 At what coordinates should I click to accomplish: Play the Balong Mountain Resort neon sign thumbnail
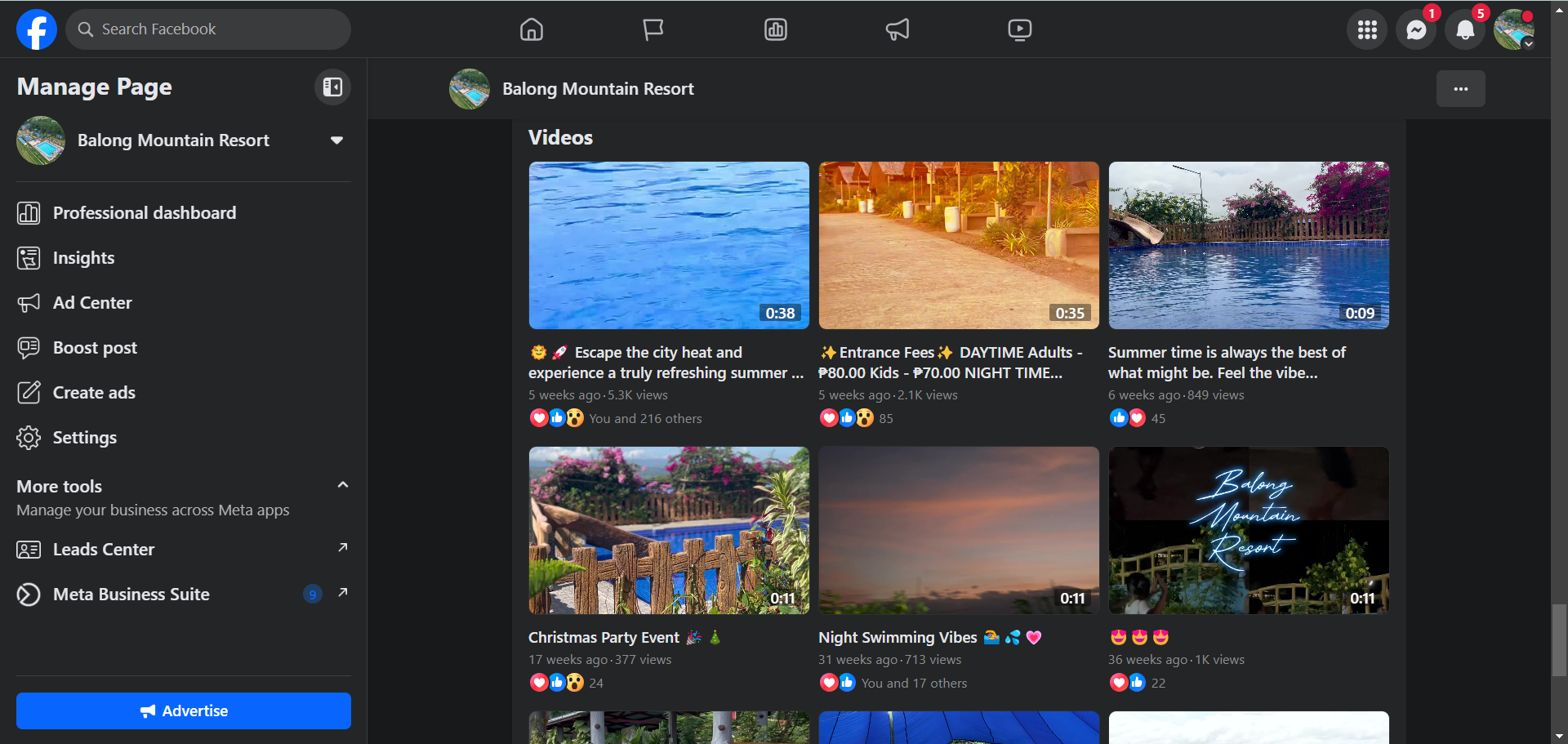pos(1249,530)
